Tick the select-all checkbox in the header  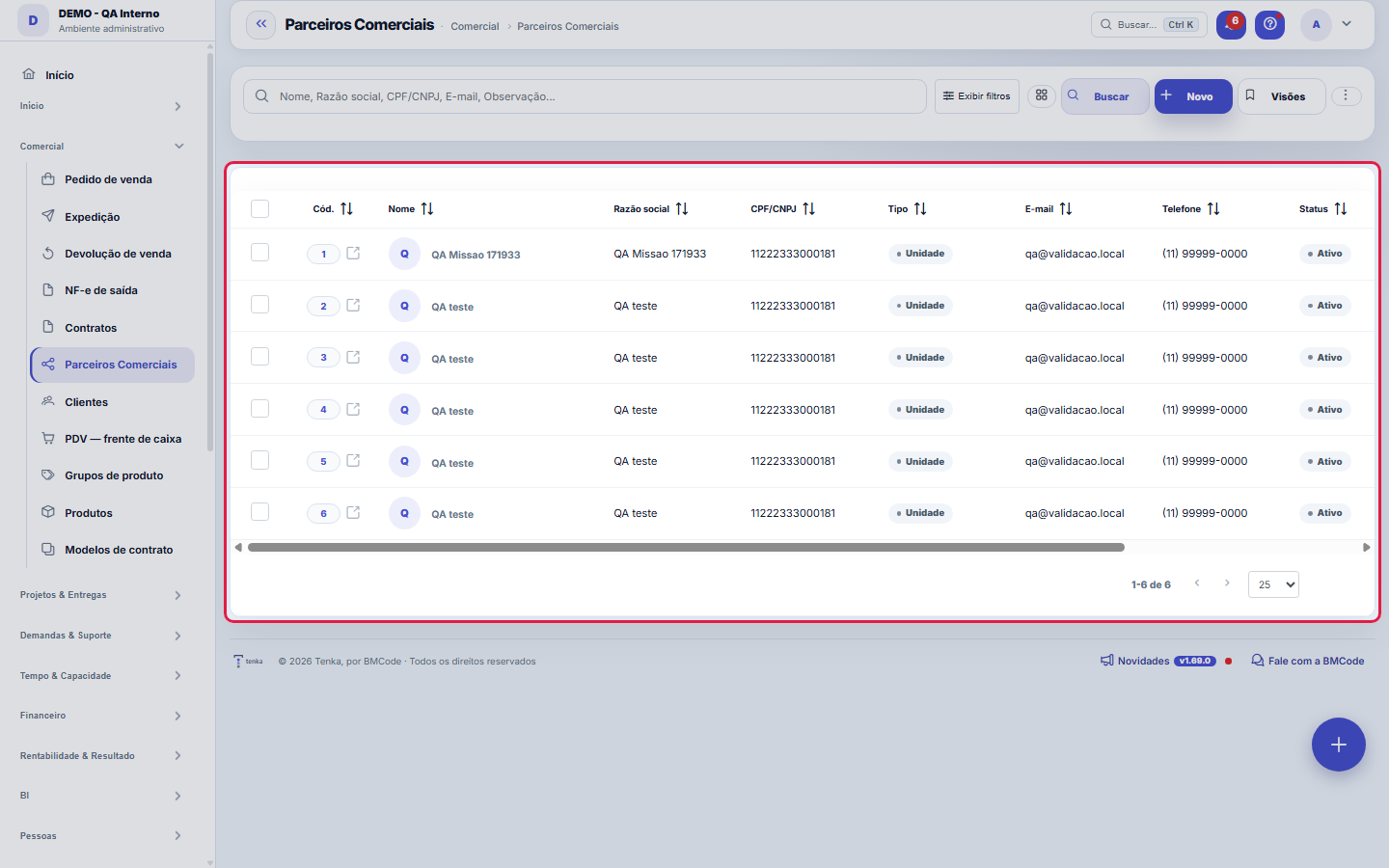(259, 208)
